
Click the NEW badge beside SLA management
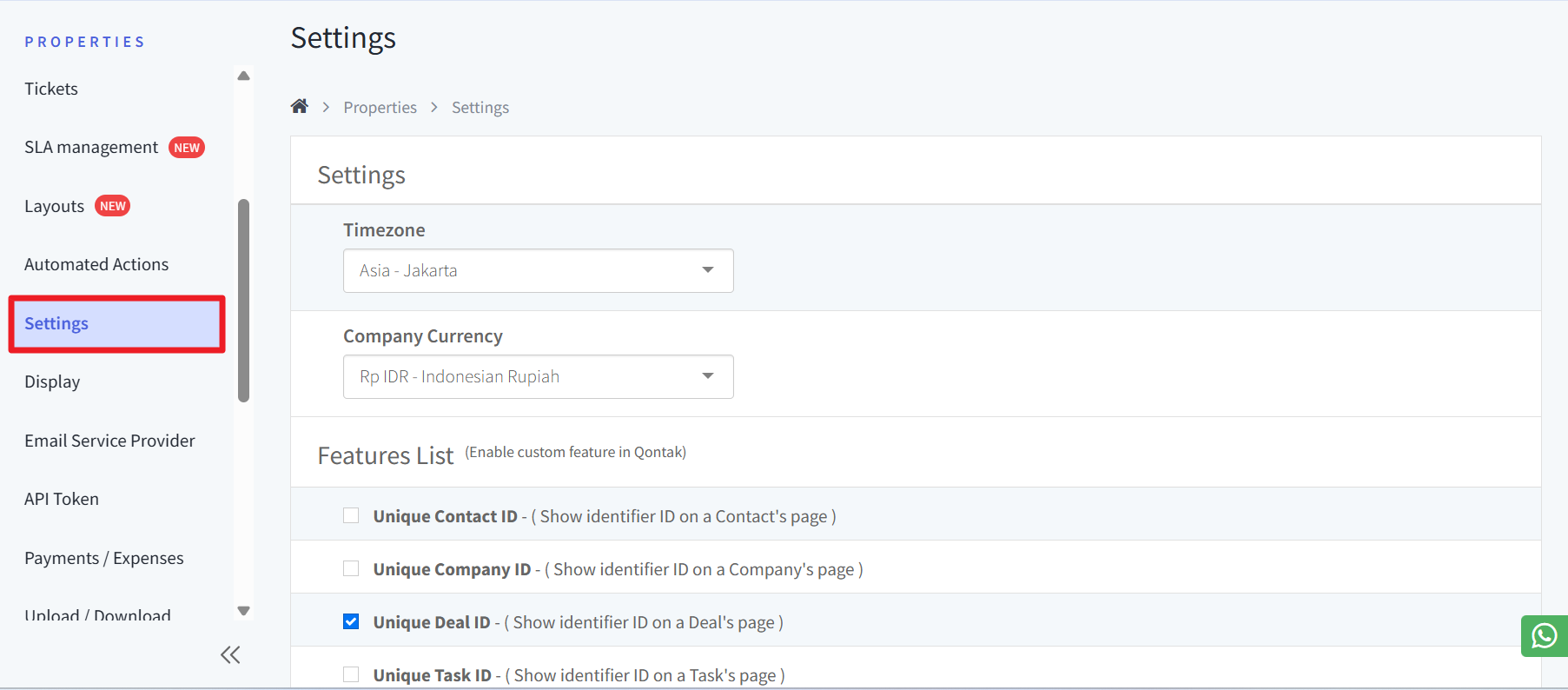(x=187, y=148)
